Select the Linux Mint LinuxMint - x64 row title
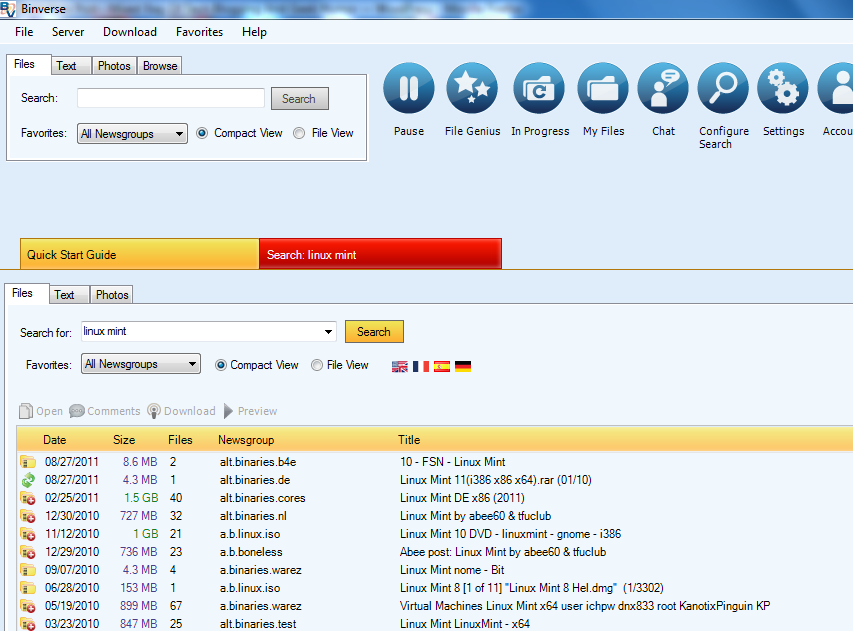Screen dimensions: 853x631 [x=465, y=624]
